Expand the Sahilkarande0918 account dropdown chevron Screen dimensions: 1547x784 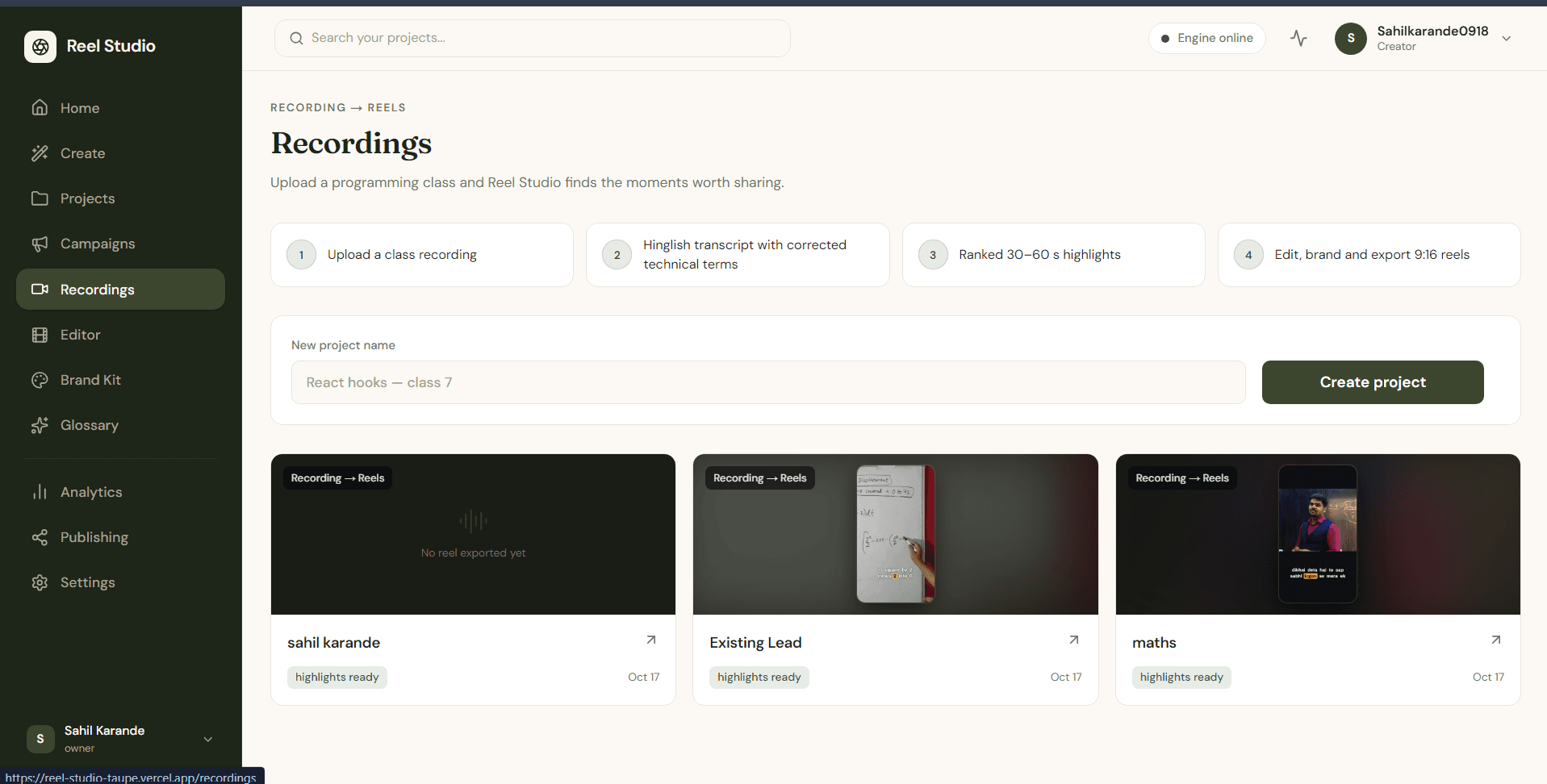click(1507, 39)
